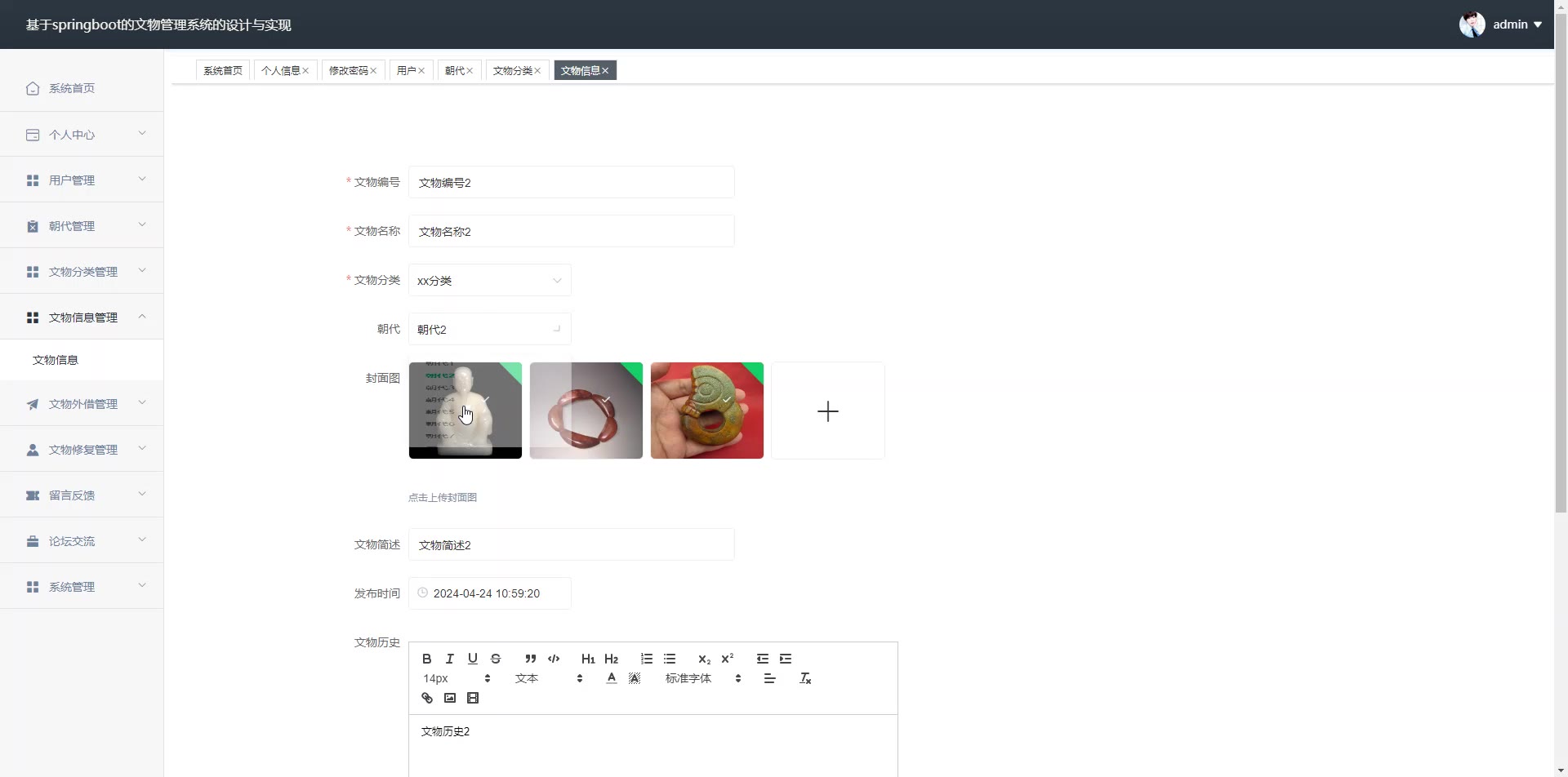This screenshot has width=1568, height=777.
Task: Apply subscript formatting
Action: tap(704, 659)
